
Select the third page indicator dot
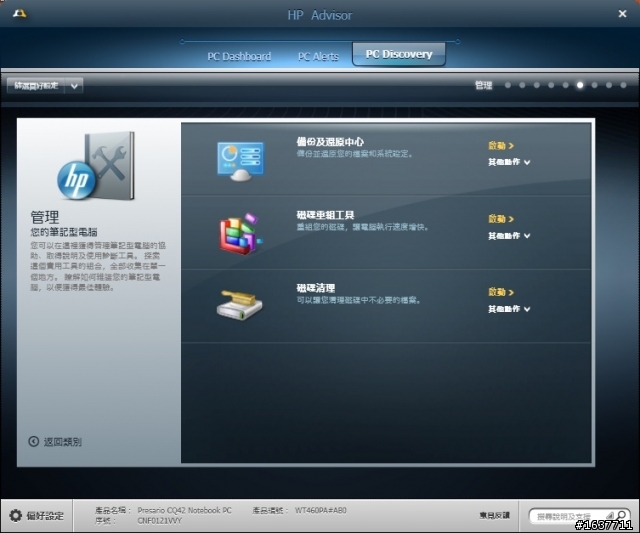tap(537, 85)
